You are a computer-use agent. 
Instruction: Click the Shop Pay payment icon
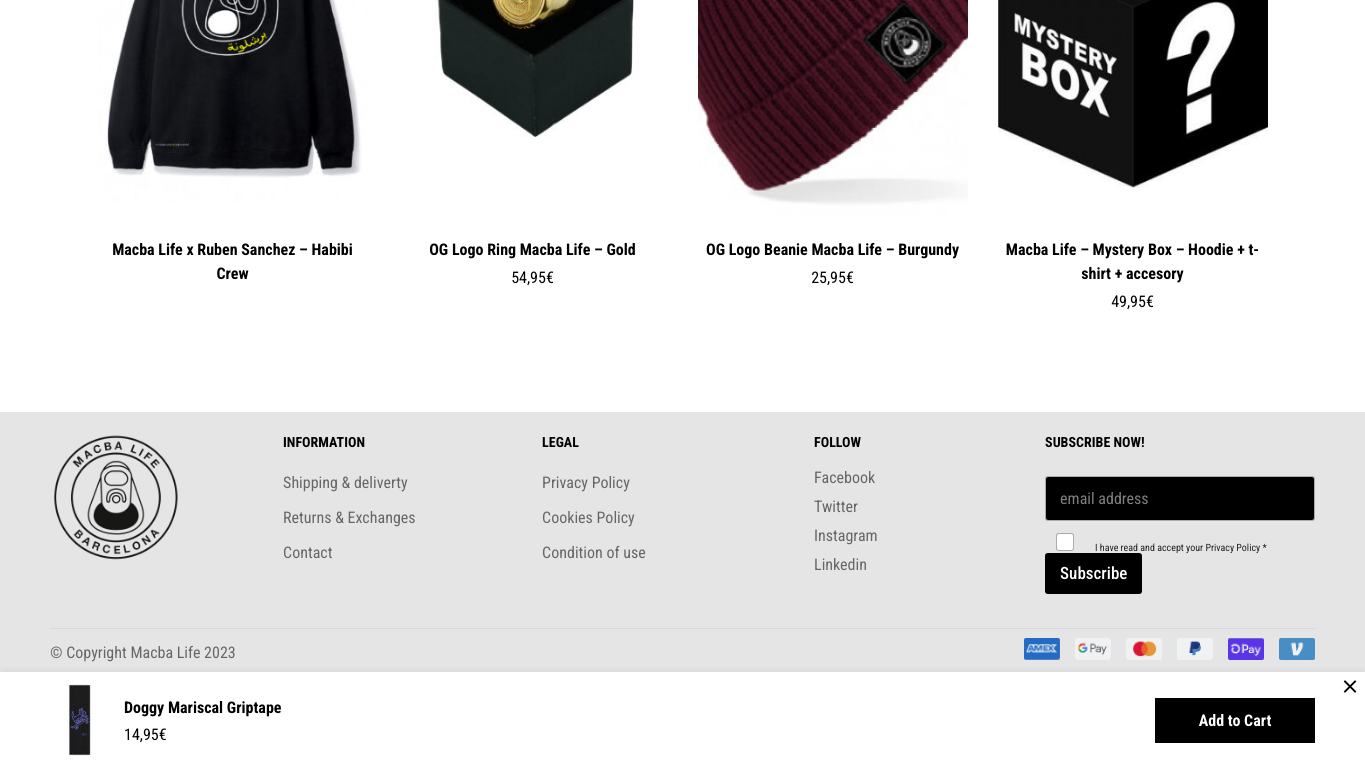pos(1245,649)
